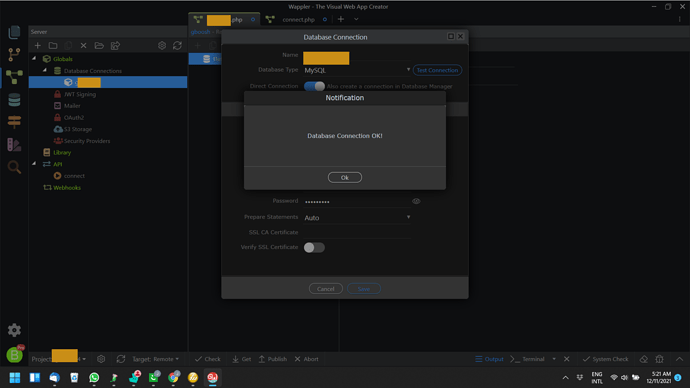The image size is (690, 388).
Task: Click the refresh icon beside Target
Action: [121, 359]
